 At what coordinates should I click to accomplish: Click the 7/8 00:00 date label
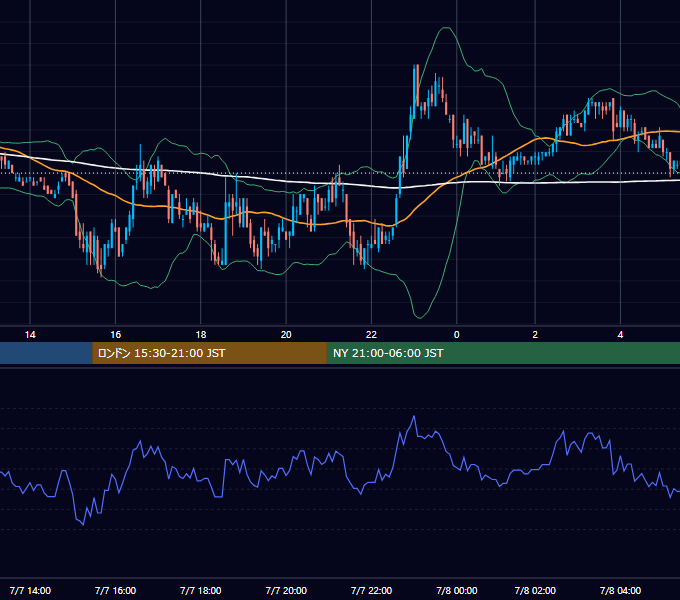tap(457, 590)
